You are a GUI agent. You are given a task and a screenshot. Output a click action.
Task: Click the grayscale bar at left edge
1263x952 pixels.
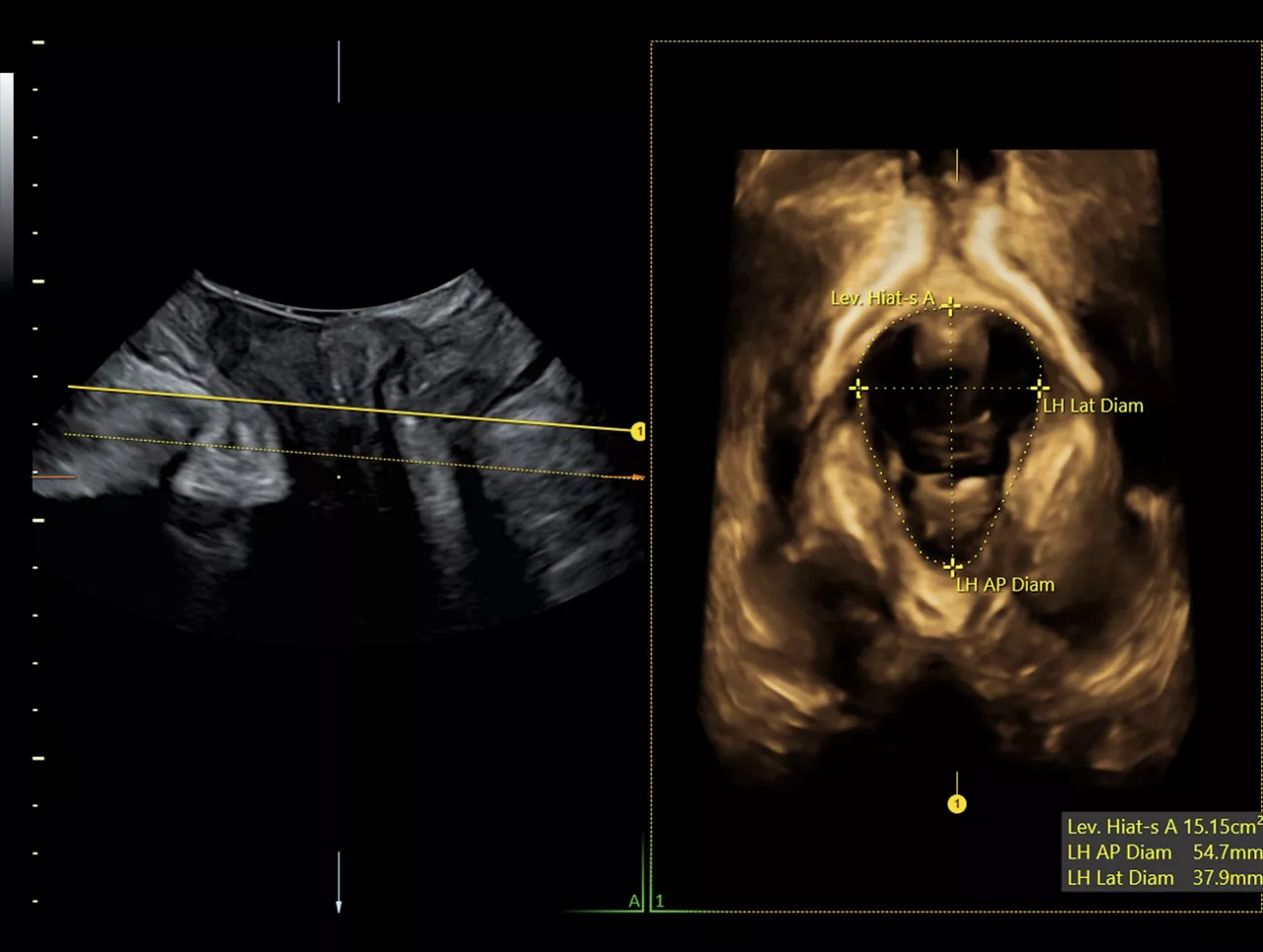6,178
